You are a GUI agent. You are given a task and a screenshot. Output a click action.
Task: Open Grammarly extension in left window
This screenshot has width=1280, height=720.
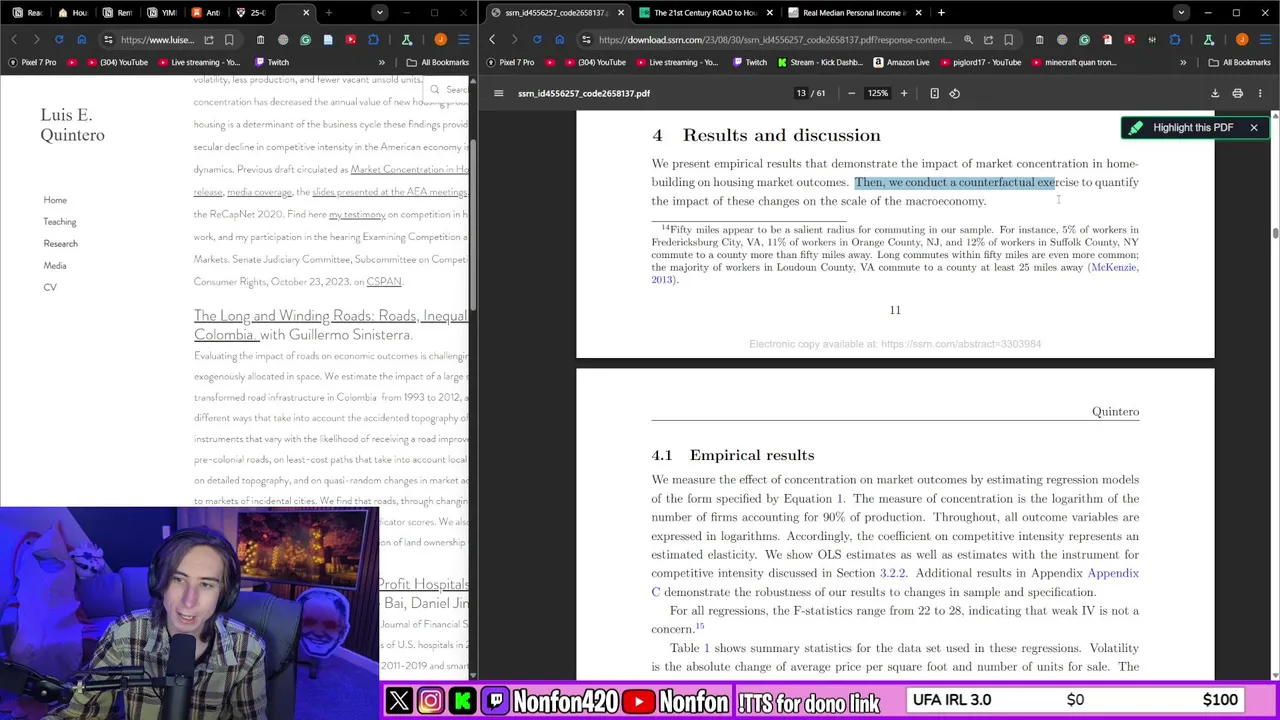(x=305, y=40)
